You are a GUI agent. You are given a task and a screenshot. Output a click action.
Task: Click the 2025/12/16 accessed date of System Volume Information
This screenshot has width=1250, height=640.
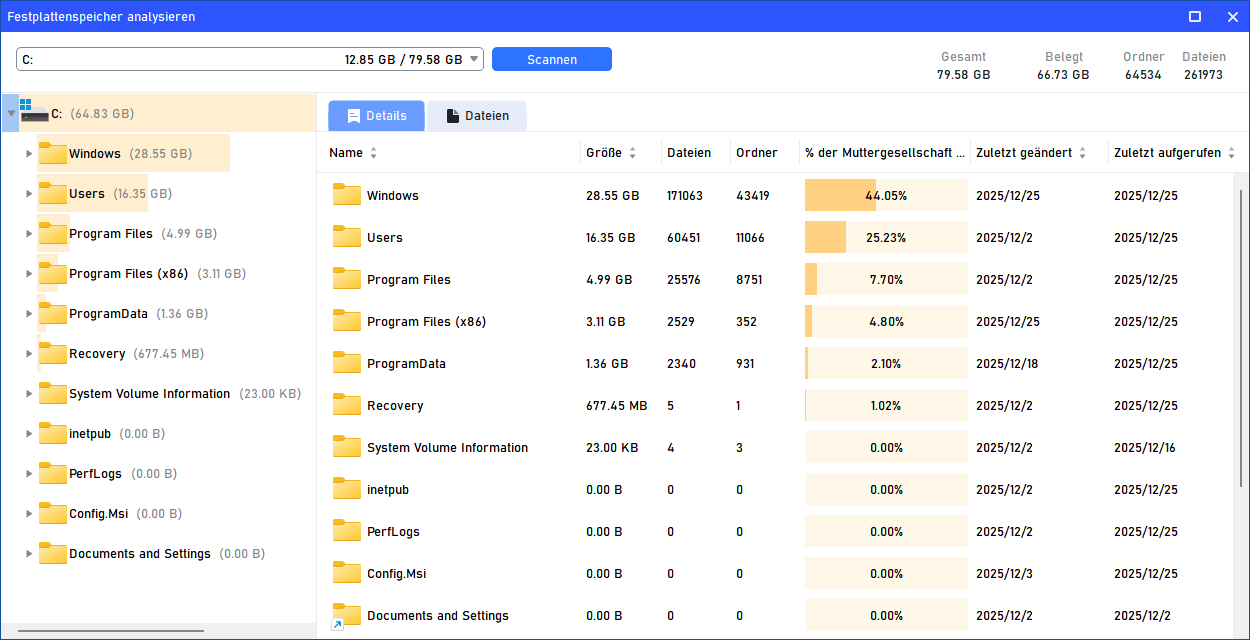(1145, 448)
